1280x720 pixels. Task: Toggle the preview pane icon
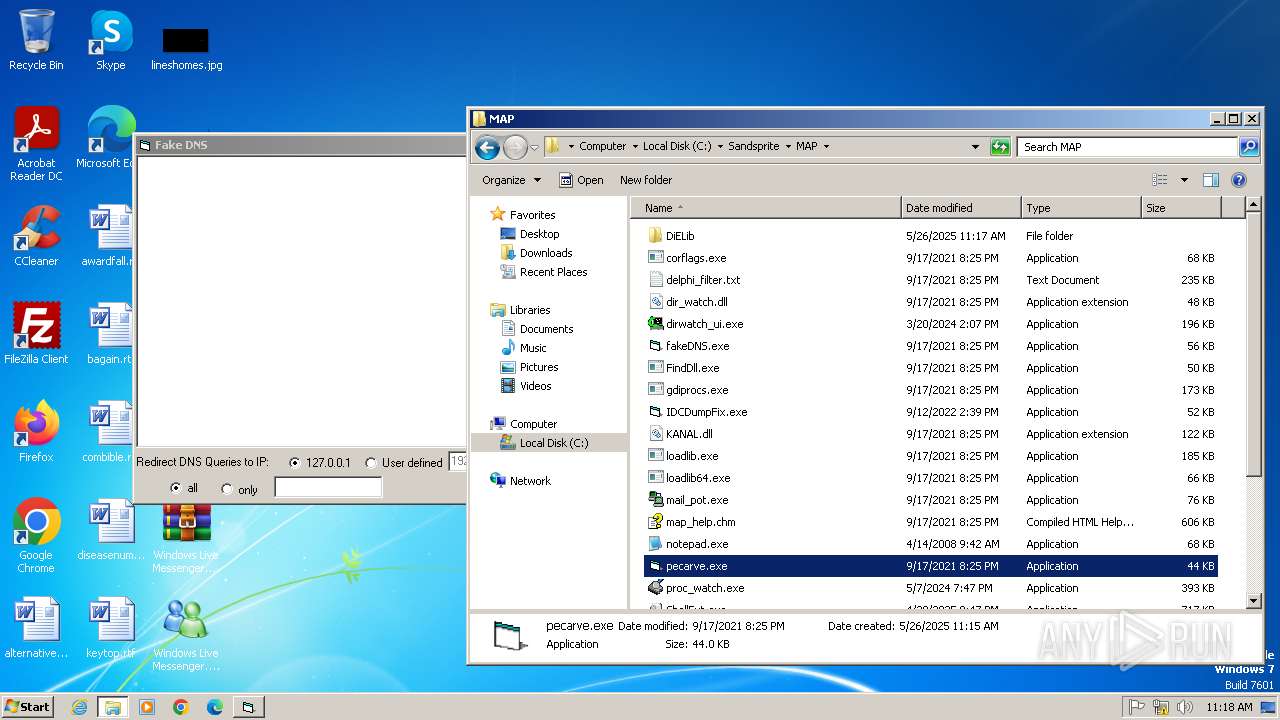[x=1211, y=180]
